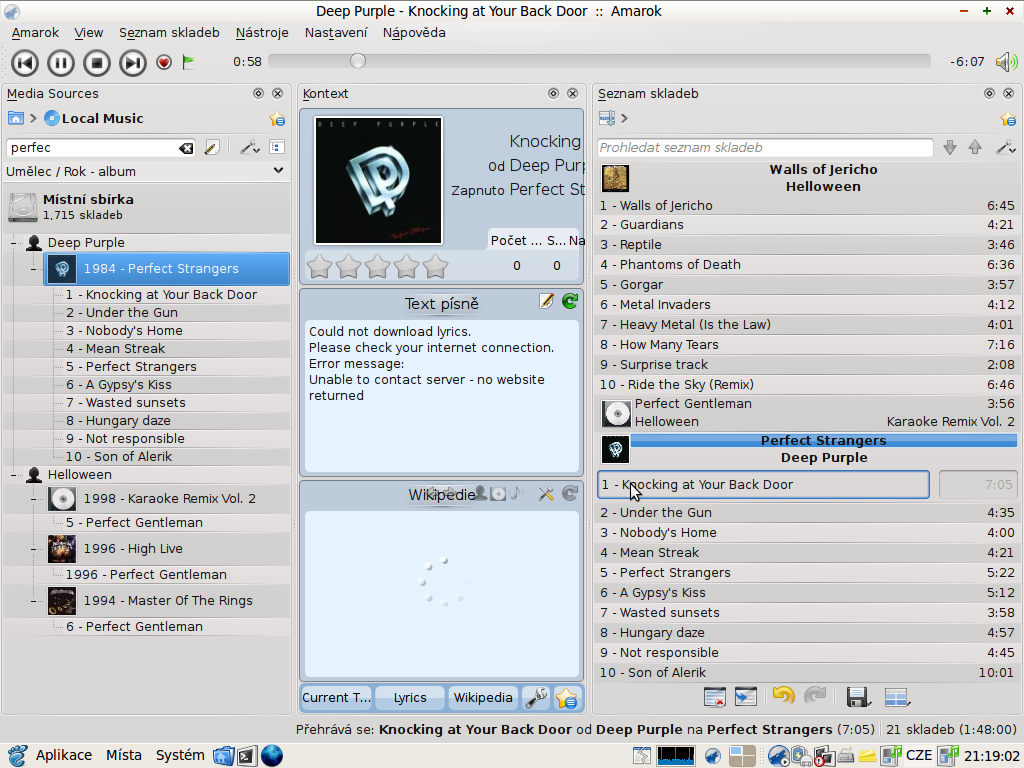
Task: Open context bookmarks star button
Action: (x=566, y=697)
